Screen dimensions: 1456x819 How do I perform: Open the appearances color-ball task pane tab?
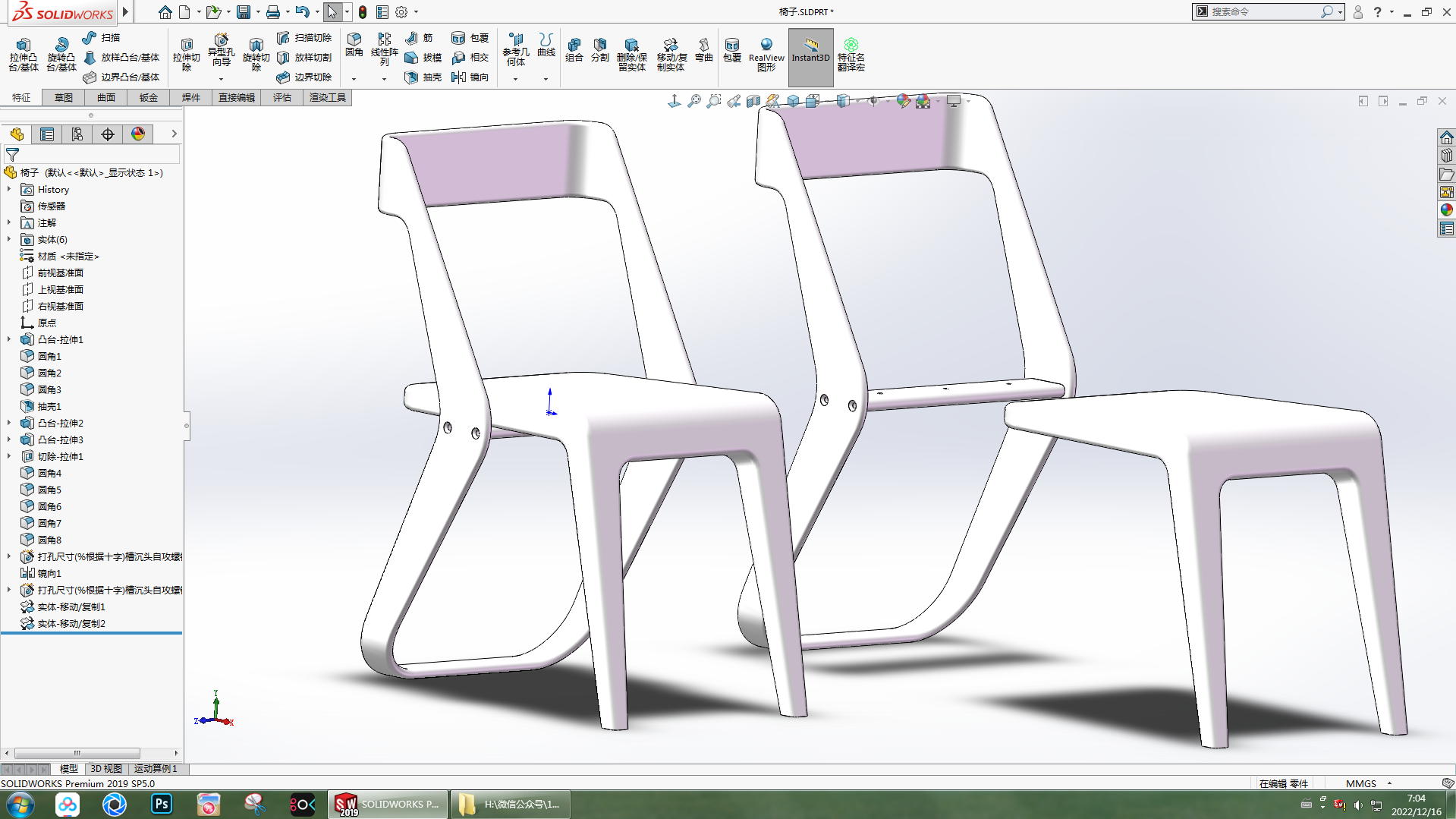click(1447, 210)
